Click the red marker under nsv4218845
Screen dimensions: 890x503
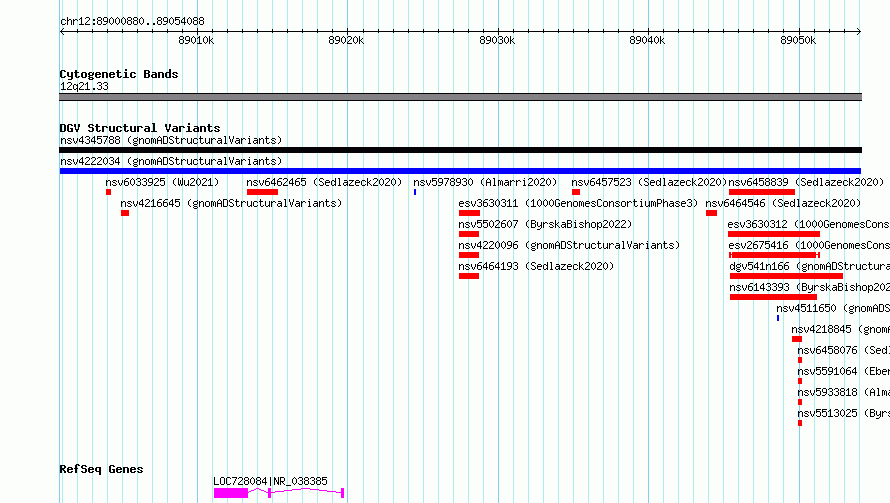click(x=797, y=339)
